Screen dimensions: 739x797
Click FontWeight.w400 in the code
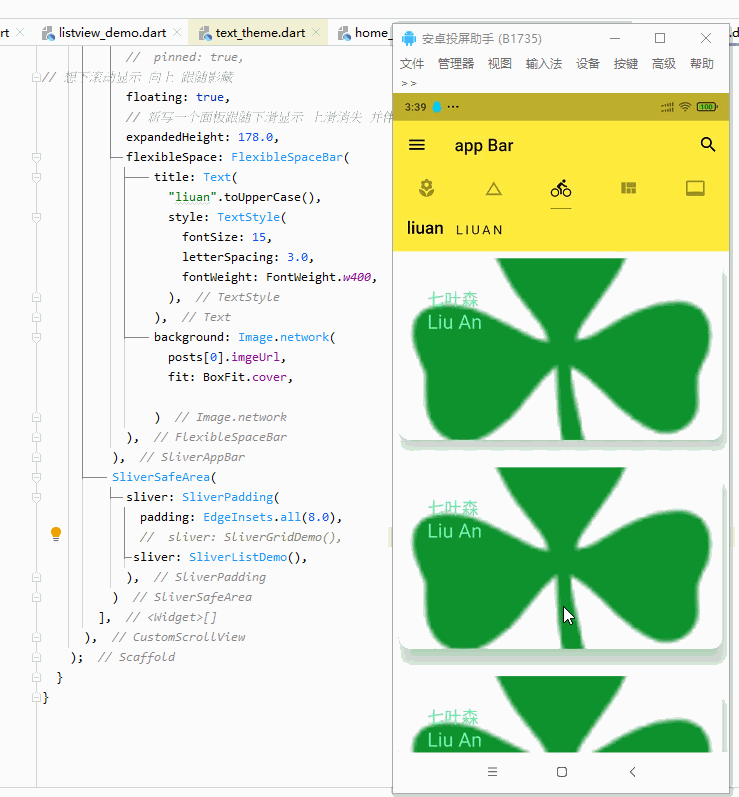pos(319,278)
